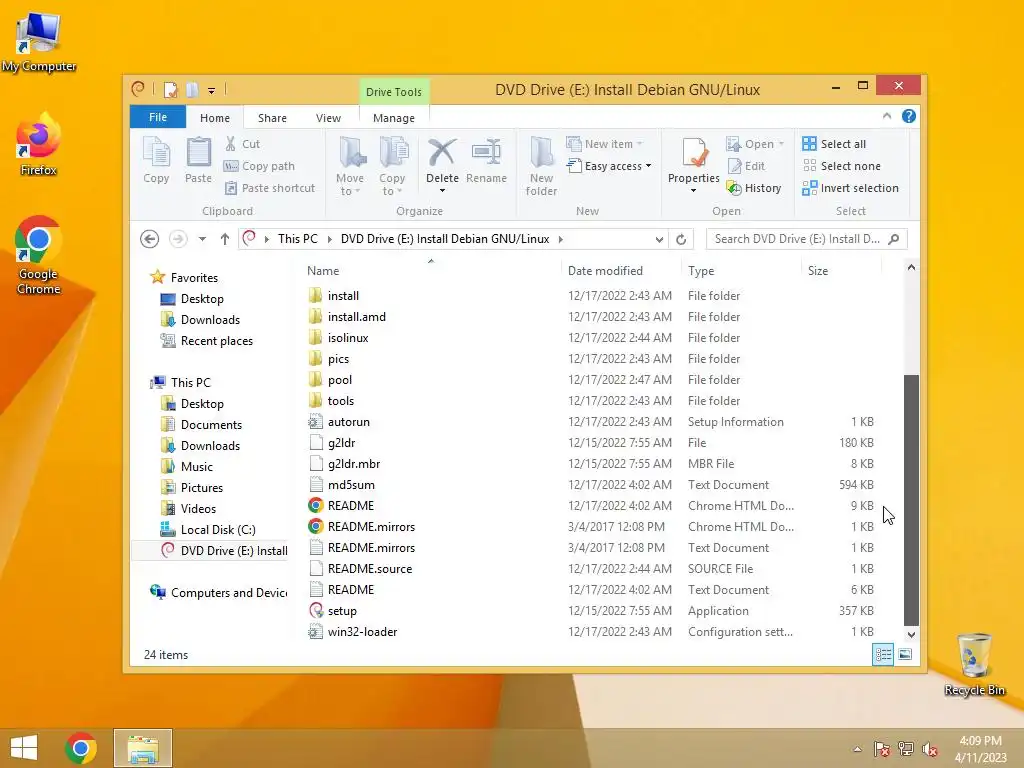Show hidden tray icons arrow
The width and height of the screenshot is (1024, 768).
click(857, 749)
